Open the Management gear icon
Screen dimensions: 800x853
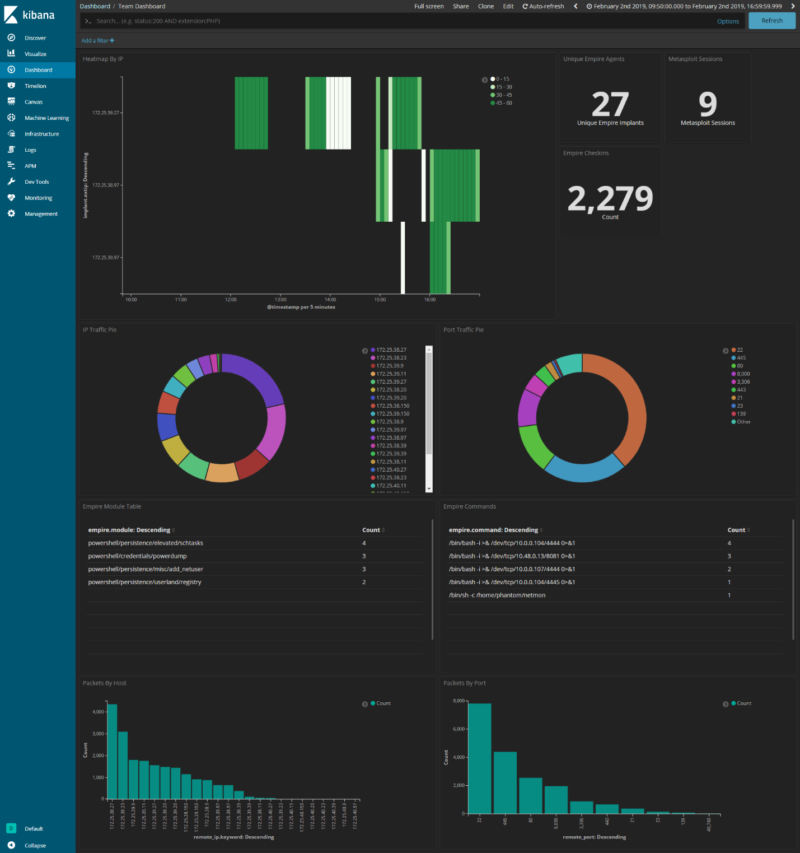(x=11, y=214)
